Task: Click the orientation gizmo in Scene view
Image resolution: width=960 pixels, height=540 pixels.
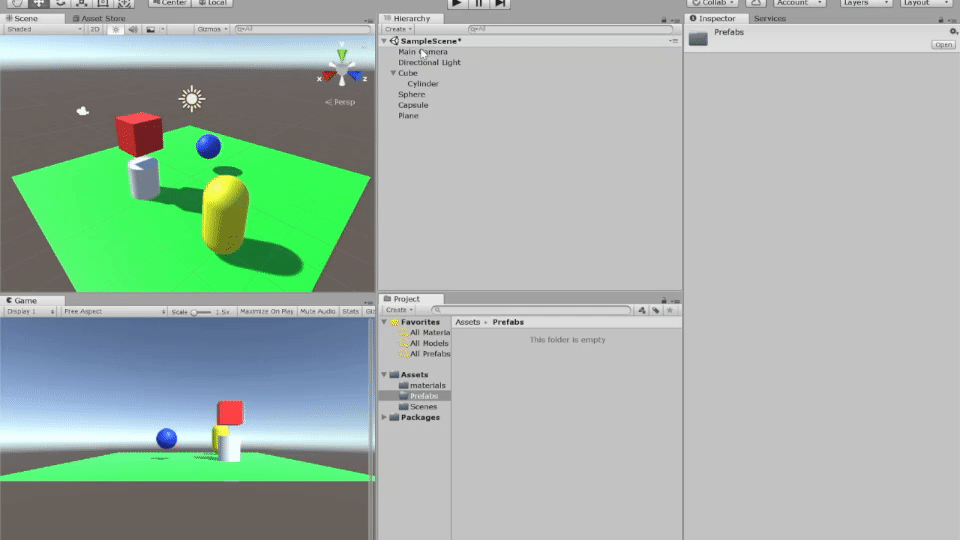Action: (343, 71)
